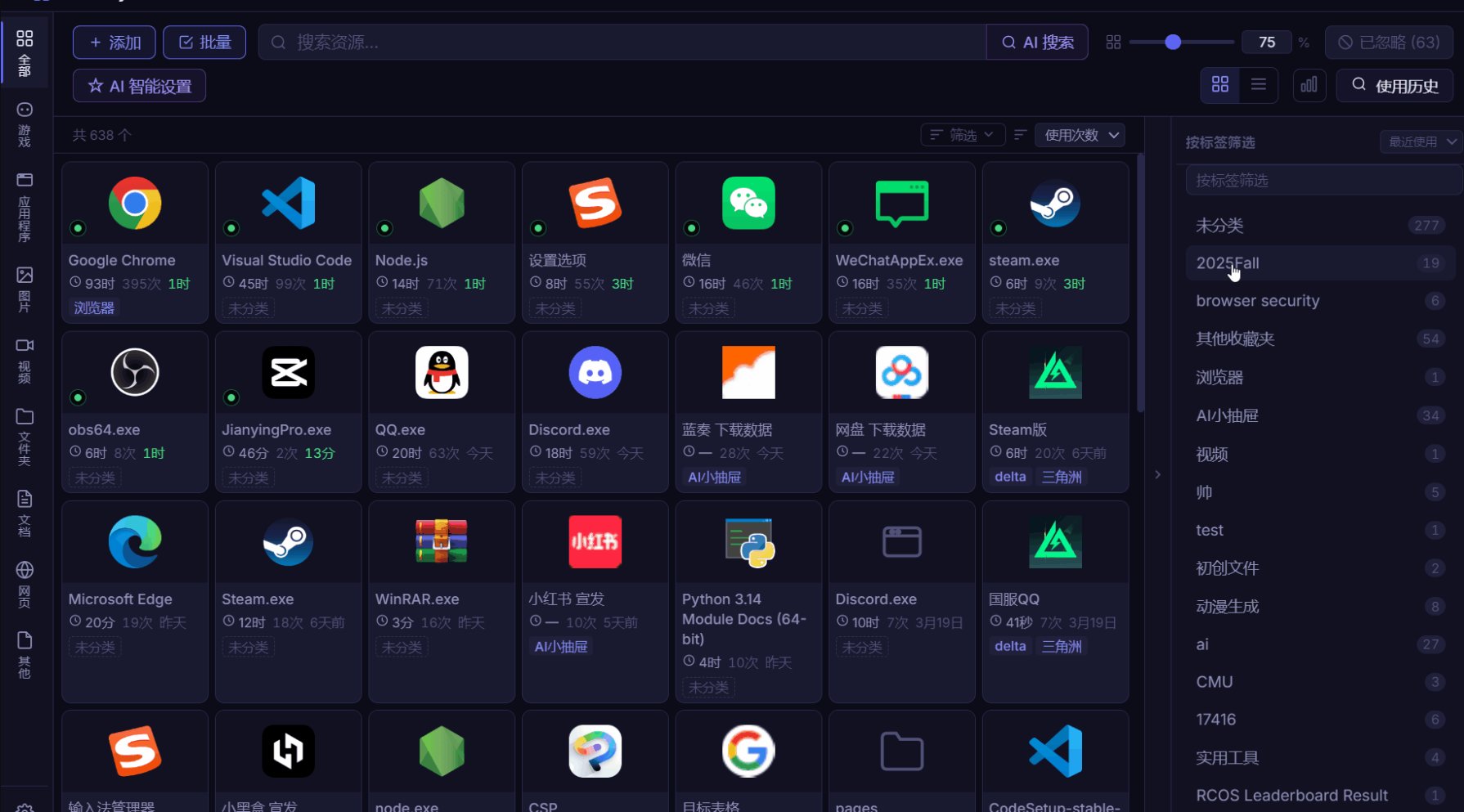The width and height of the screenshot is (1464, 812).
Task: Open the 小红书 官发 icon
Action: (x=595, y=541)
